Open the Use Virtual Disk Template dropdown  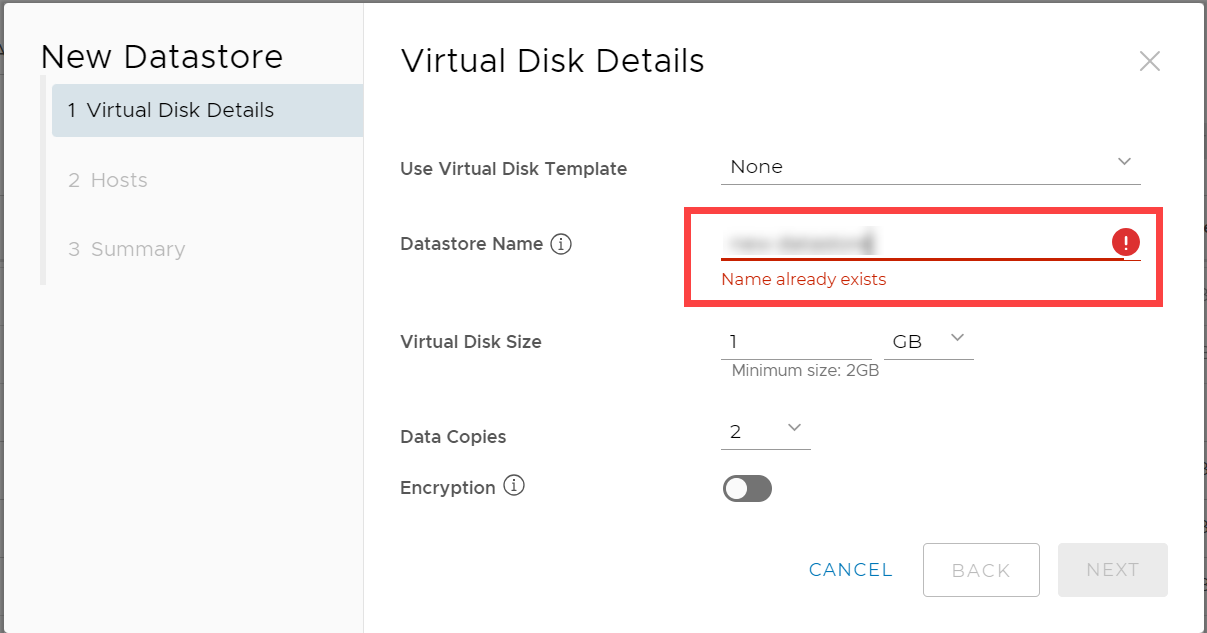930,167
